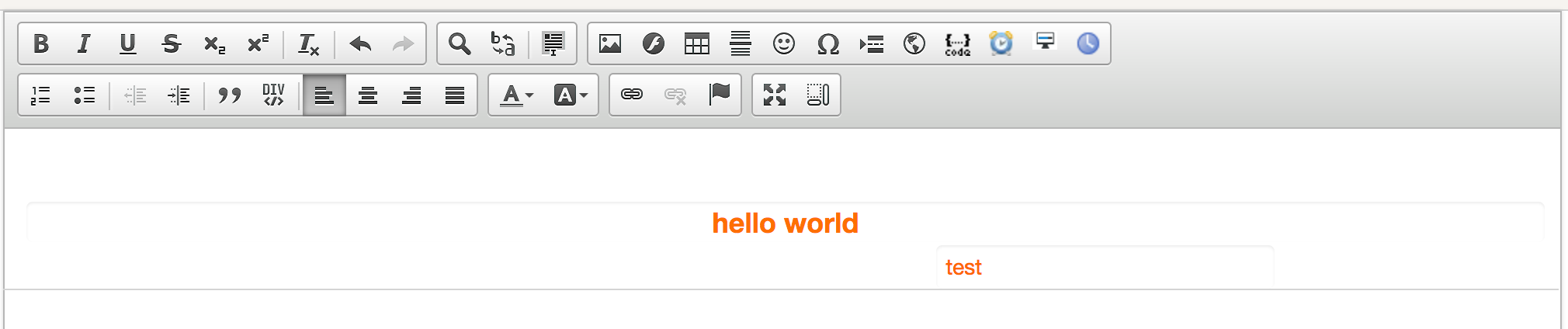Insert a code snippet
The height and width of the screenshot is (329, 1568).
point(957,44)
